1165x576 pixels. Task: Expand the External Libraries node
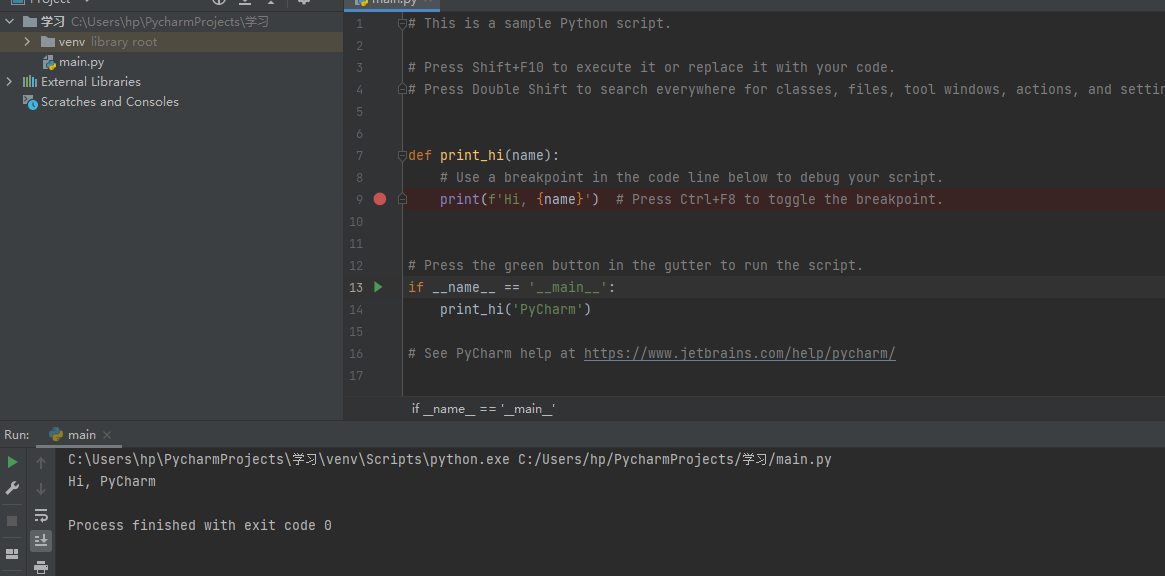[x=10, y=82]
